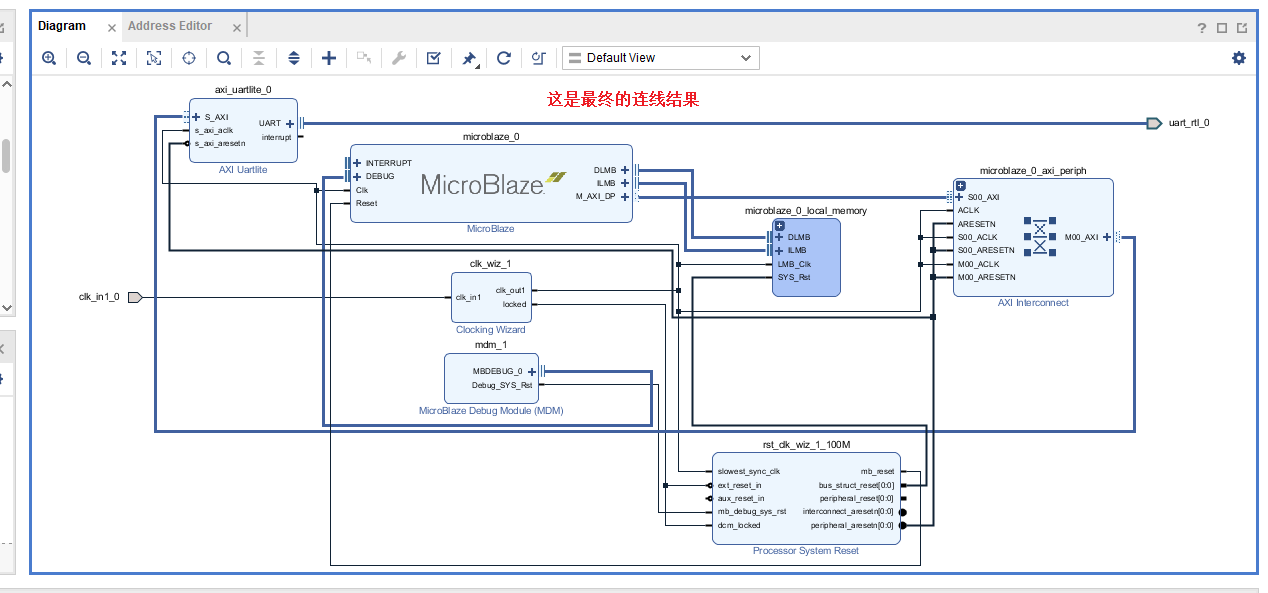Screen dimensions: 1268x593
Task: Toggle the pin attributes toolbar icon
Action: click(x=468, y=58)
